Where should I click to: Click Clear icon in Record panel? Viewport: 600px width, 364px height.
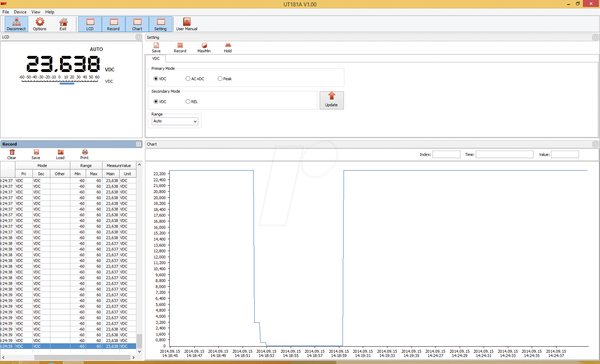pyautogui.click(x=12, y=154)
